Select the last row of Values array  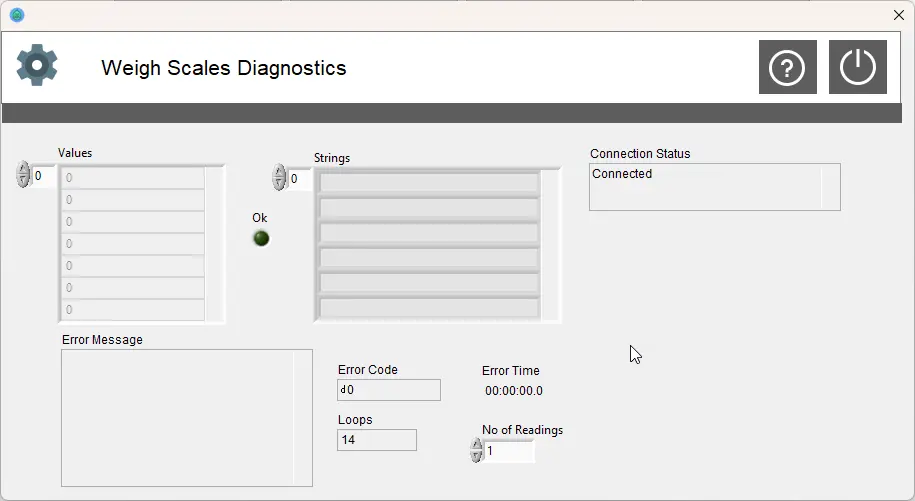pyautogui.click(x=133, y=310)
